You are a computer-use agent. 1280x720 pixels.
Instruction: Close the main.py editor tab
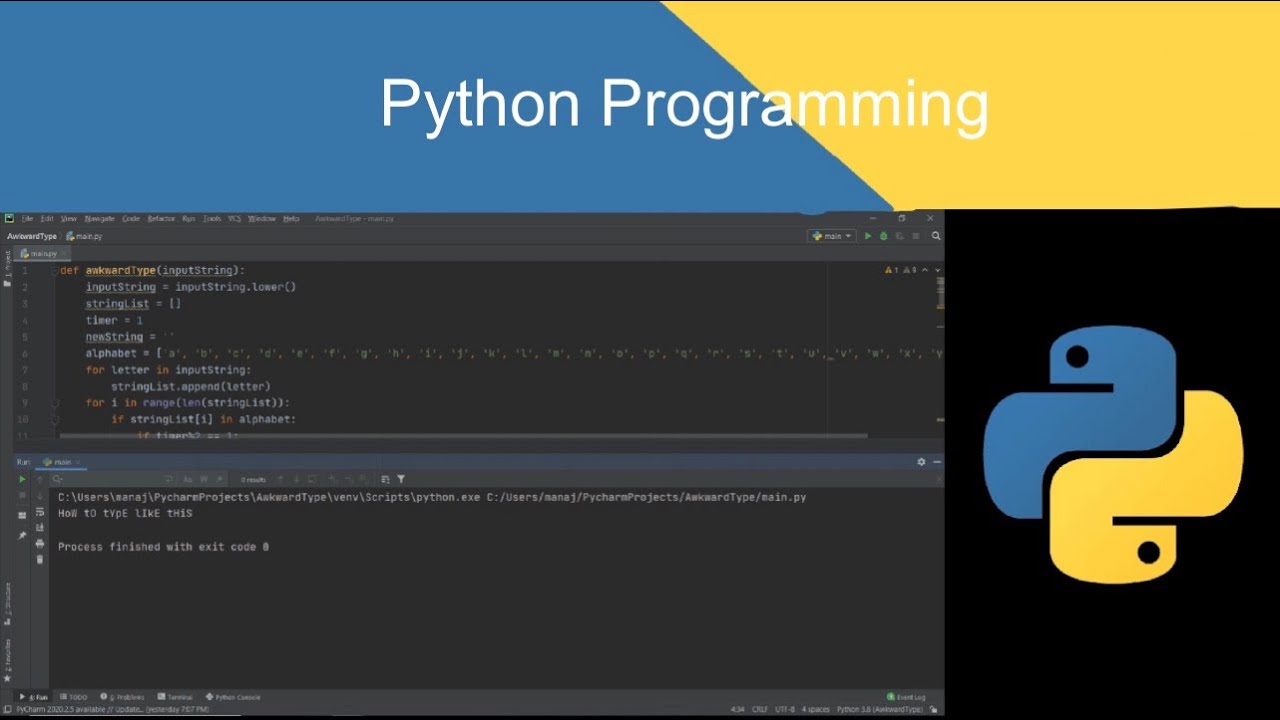click(x=62, y=254)
